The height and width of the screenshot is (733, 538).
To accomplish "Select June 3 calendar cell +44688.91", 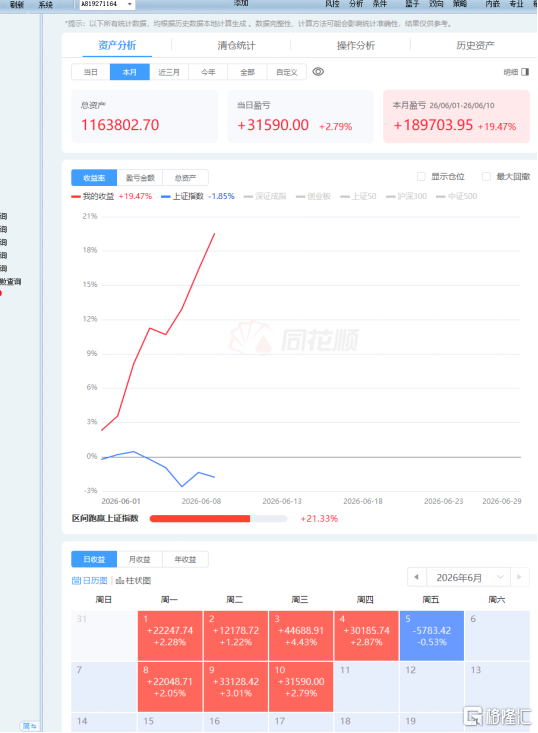I will (x=301, y=636).
